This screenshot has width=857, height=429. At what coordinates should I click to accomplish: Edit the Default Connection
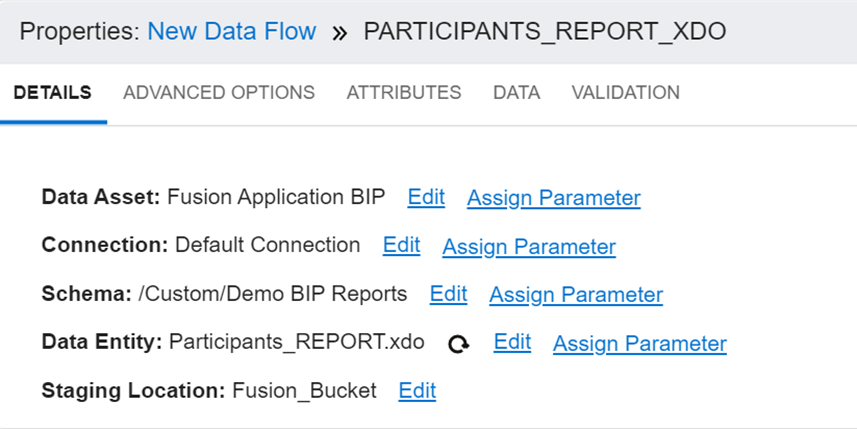click(x=401, y=245)
